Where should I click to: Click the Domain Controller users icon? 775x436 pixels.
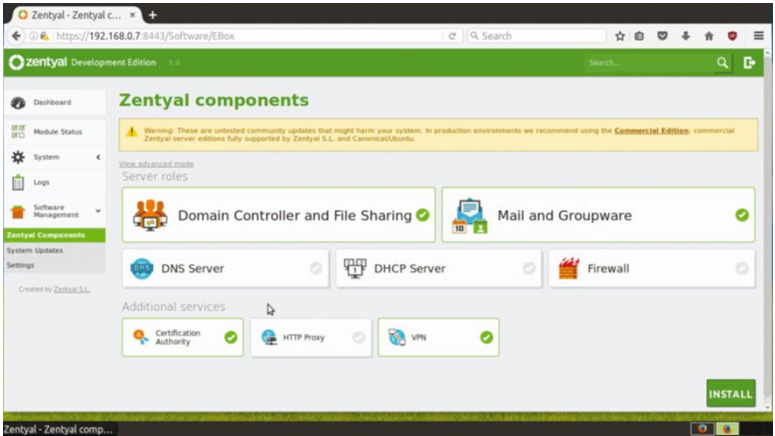tap(150, 215)
